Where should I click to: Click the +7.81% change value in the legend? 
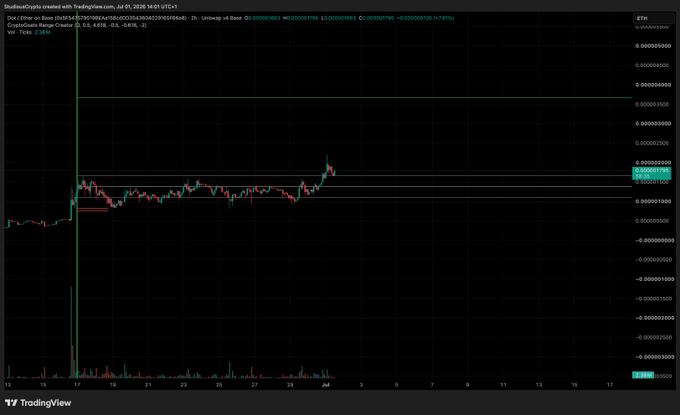click(x=444, y=18)
